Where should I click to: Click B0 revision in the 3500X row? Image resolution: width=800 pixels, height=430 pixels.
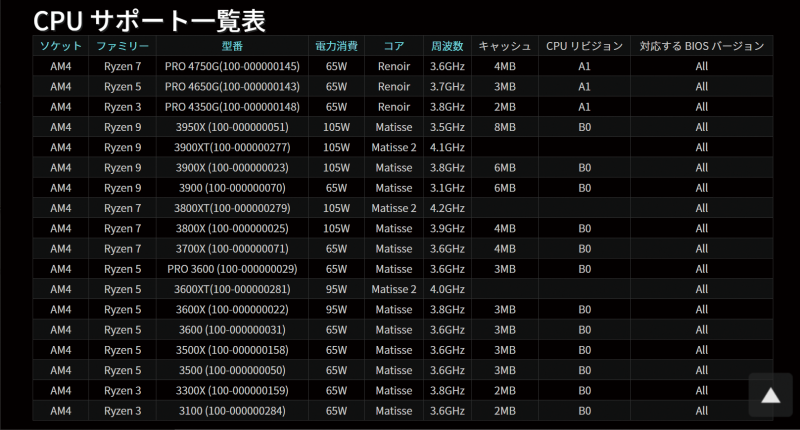pos(584,350)
